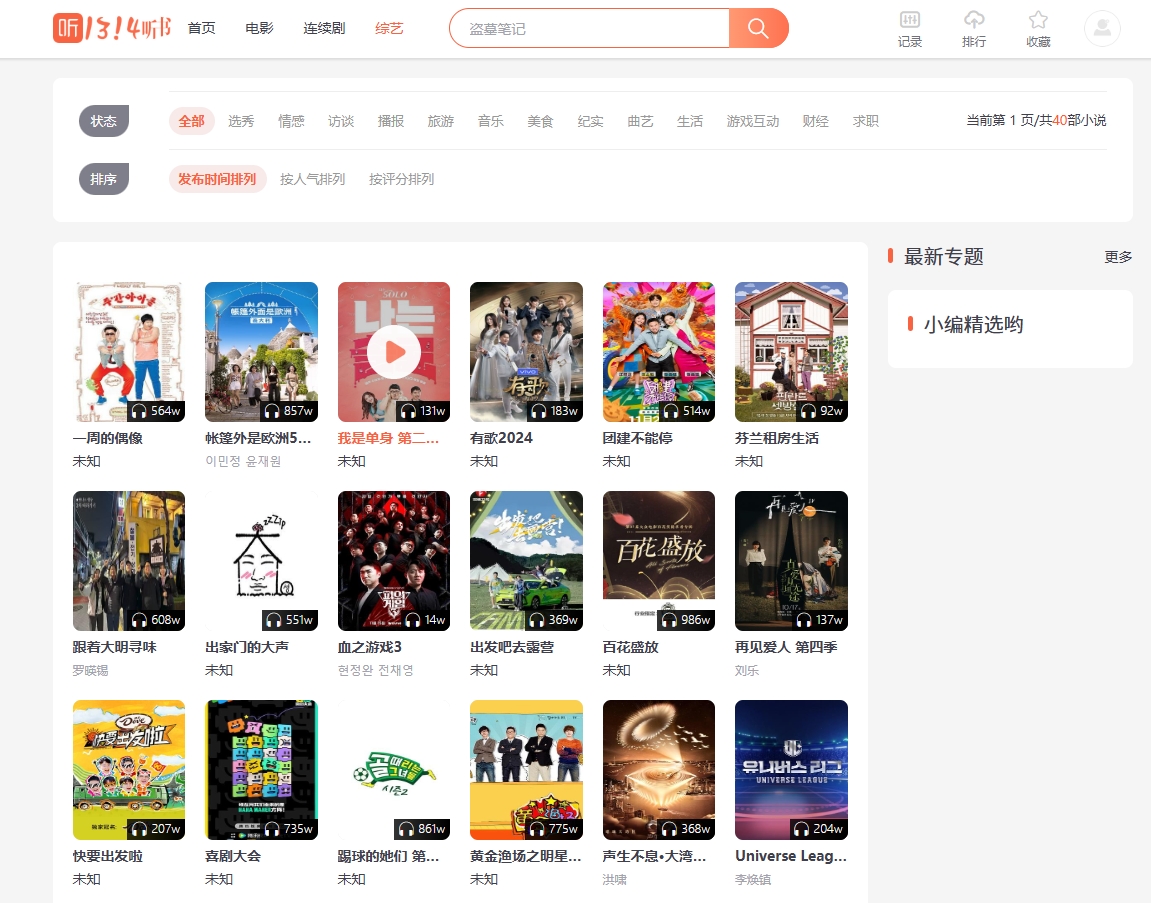Open 有歌2024 cover thumbnail
The width and height of the screenshot is (1151, 903).
[526, 352]
